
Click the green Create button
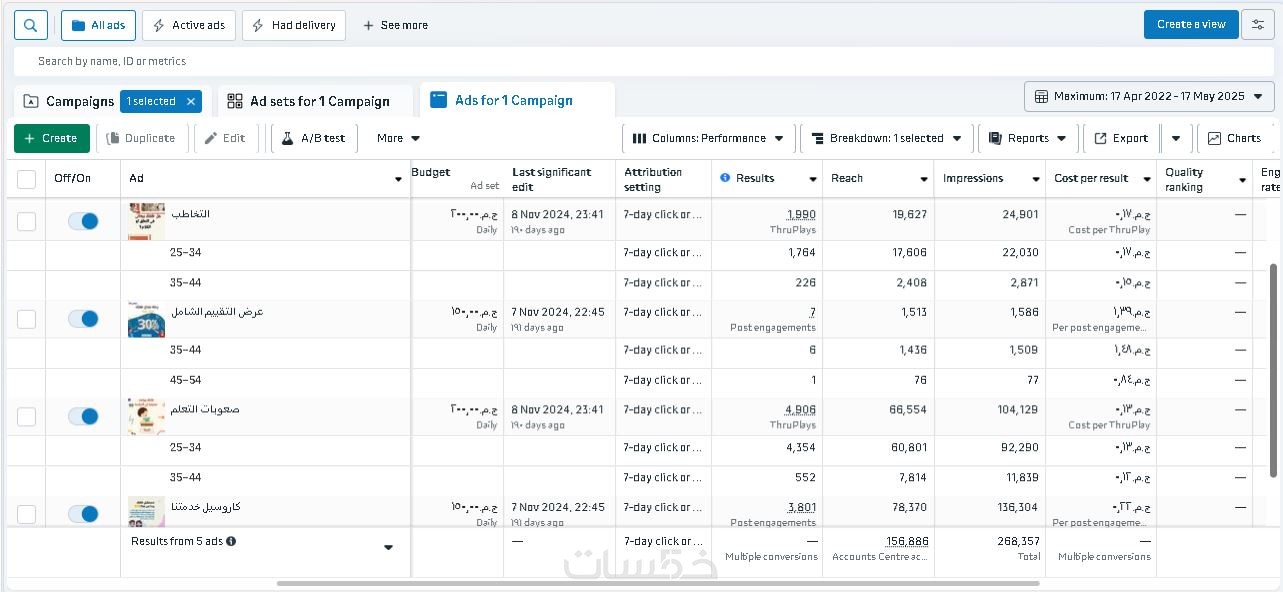coord(51,138)
